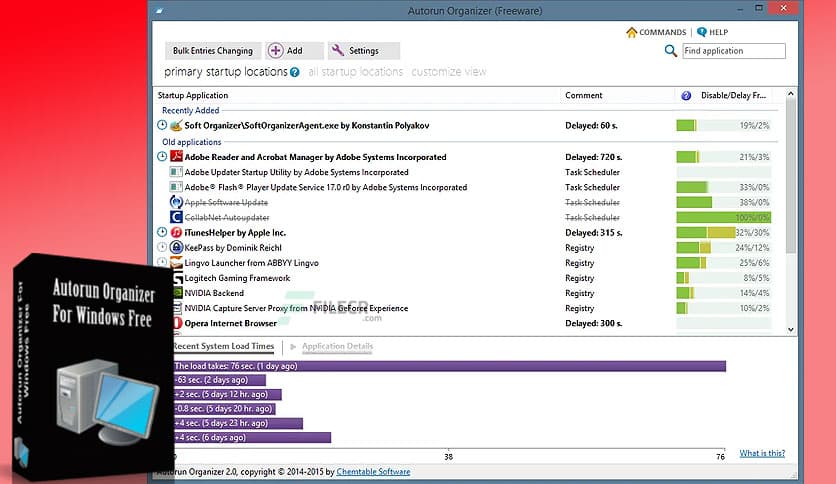Click the CollabNet Autoupdater icon
836x484 pixels.
coord(176,217)
